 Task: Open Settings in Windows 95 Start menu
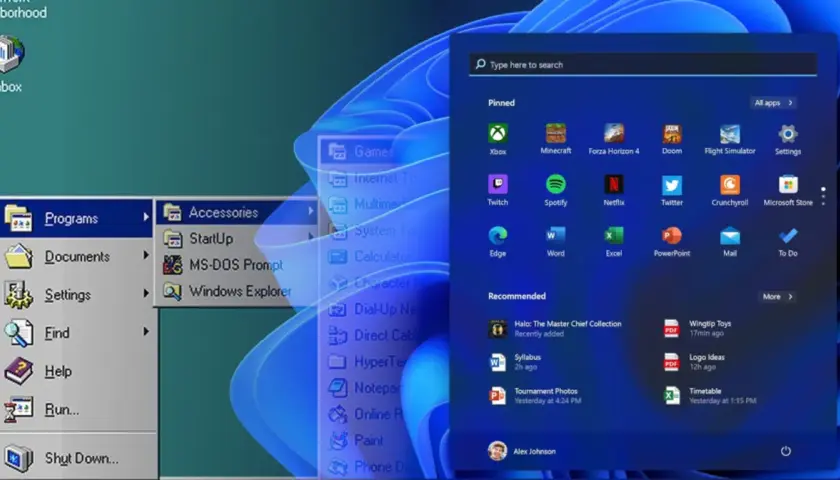(76, 295)
